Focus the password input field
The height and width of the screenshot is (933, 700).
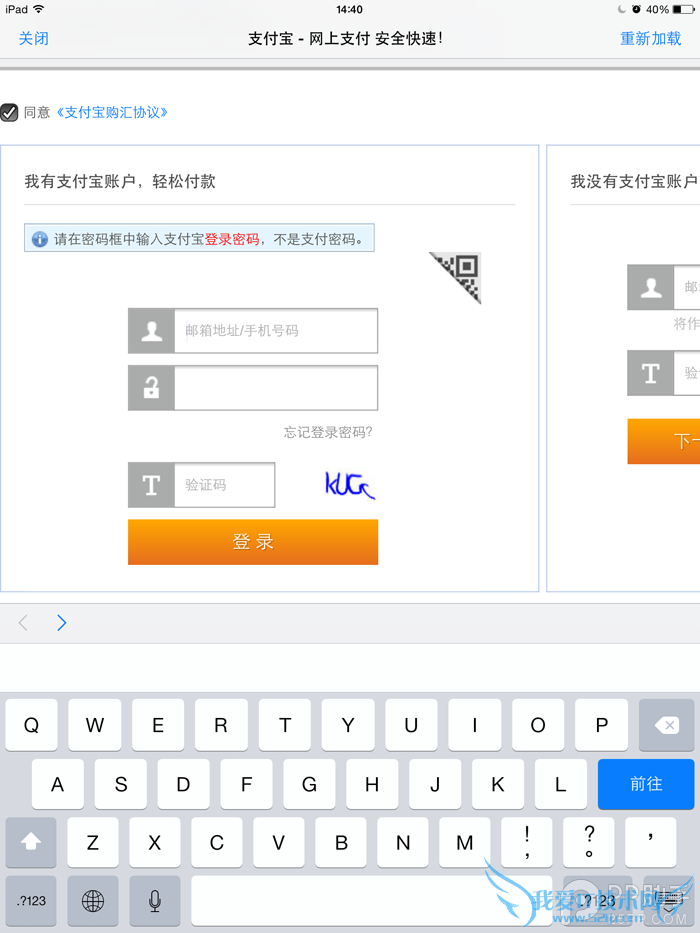coord(276,388)
